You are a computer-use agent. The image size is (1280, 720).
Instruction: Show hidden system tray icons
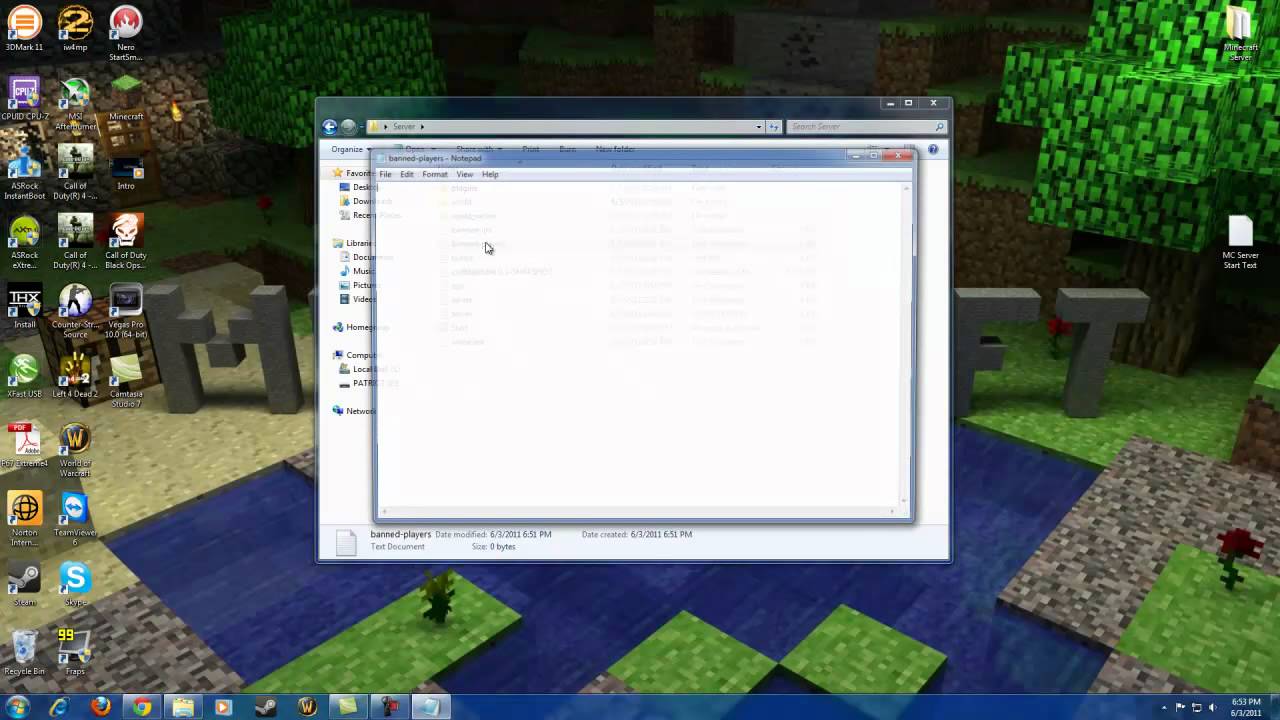(1165, 707)
